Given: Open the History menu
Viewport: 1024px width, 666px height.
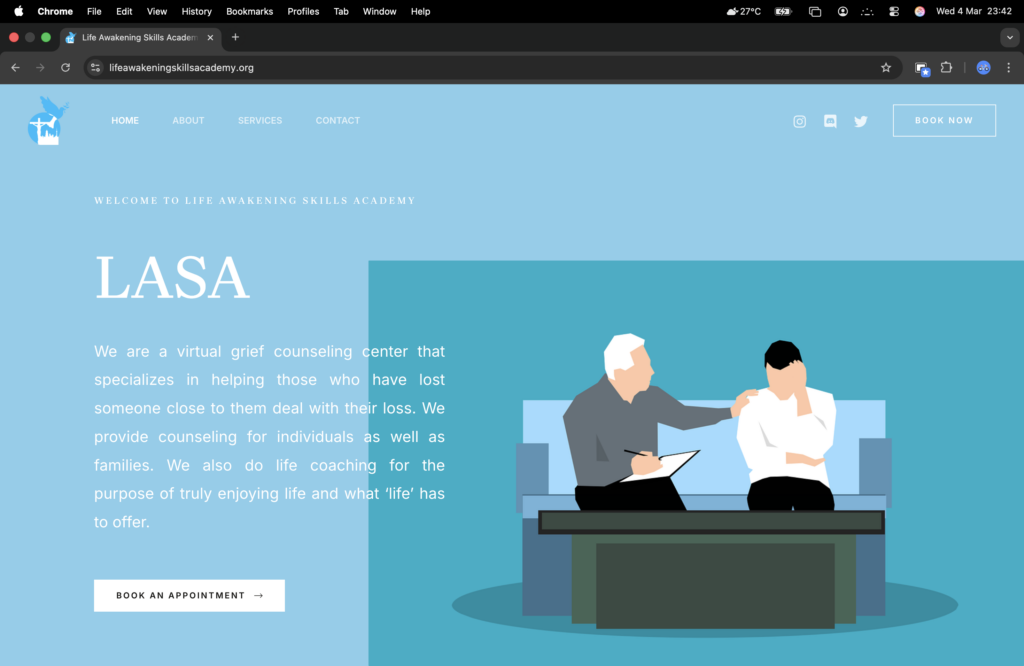Looking at the screenshot, I should (196, 11).
